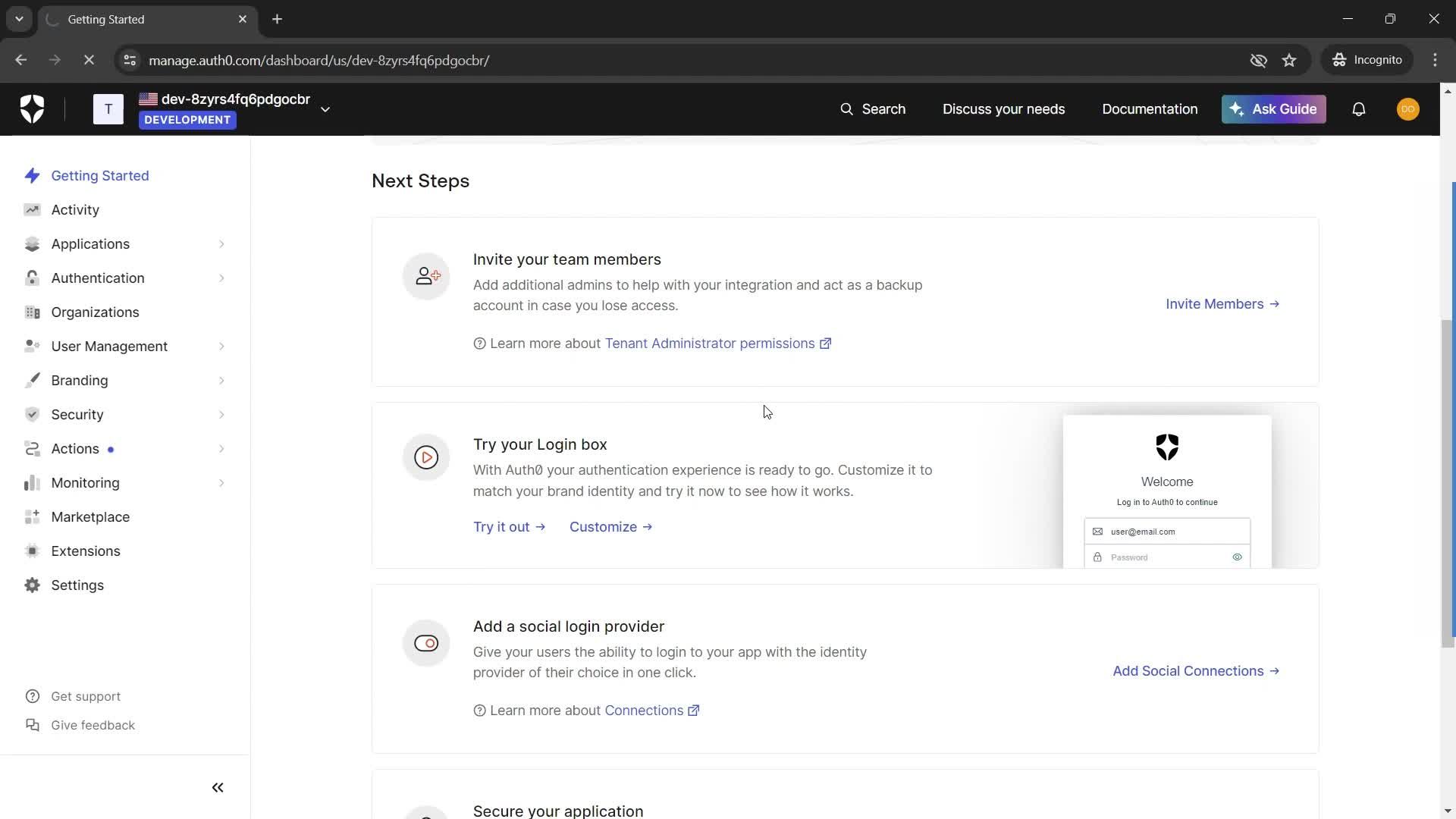Click the user@email.com field in preview
Viewport: 1456px width, 819px height.
1167,532
